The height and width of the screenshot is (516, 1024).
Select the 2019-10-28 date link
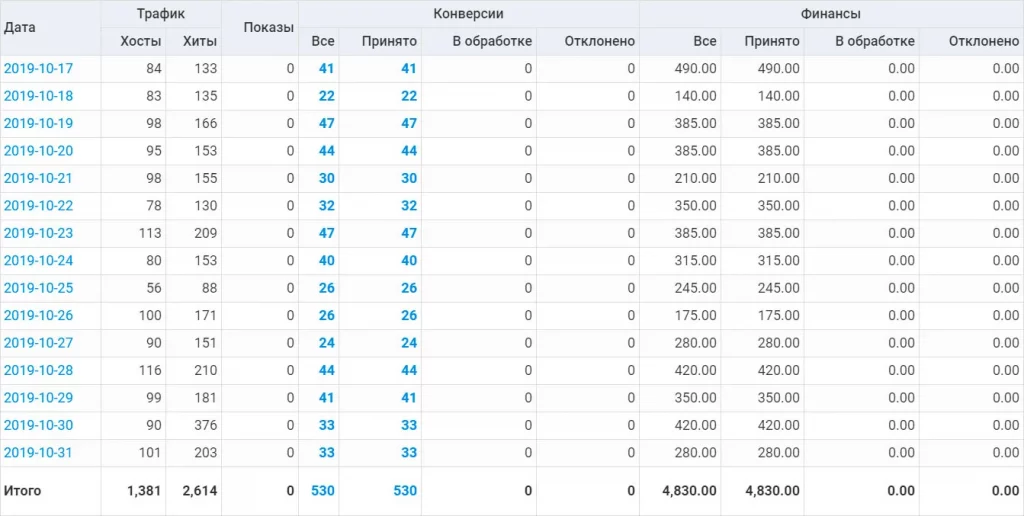[x=38, y=370]
